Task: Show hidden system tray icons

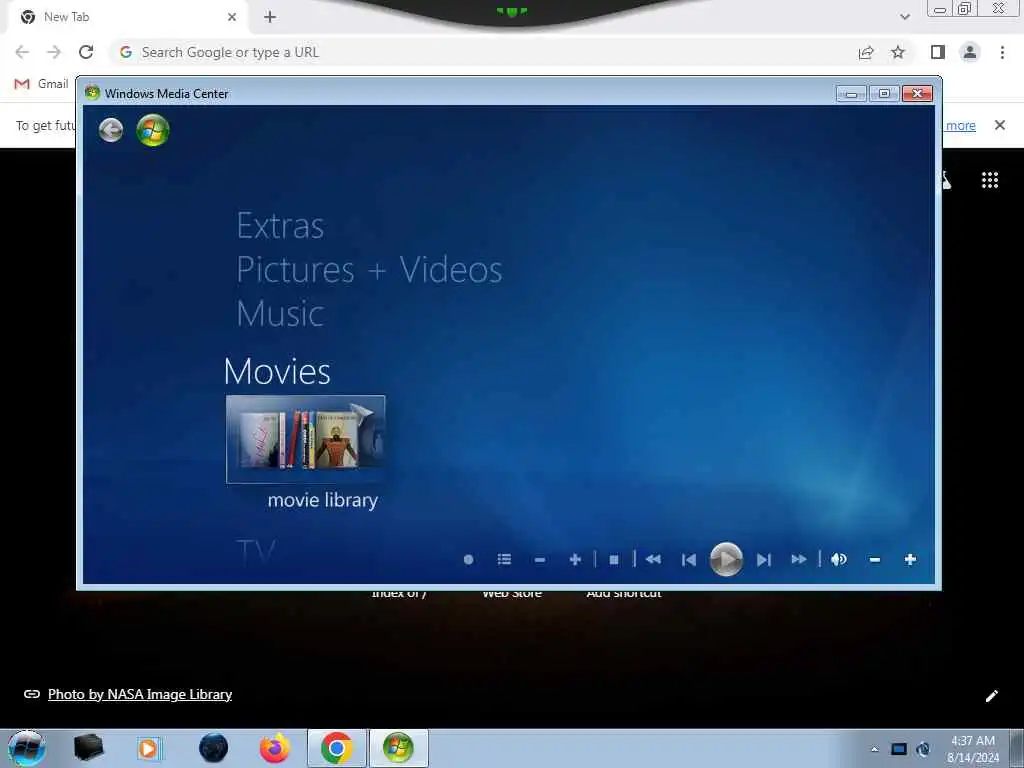Action: [874, 749]
